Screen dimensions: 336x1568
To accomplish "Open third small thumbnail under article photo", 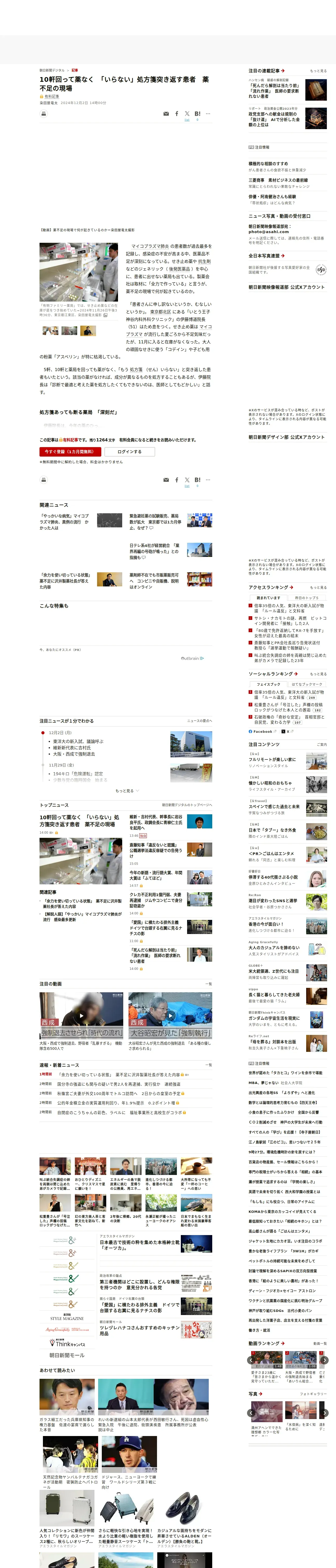I will pos(88,331).
